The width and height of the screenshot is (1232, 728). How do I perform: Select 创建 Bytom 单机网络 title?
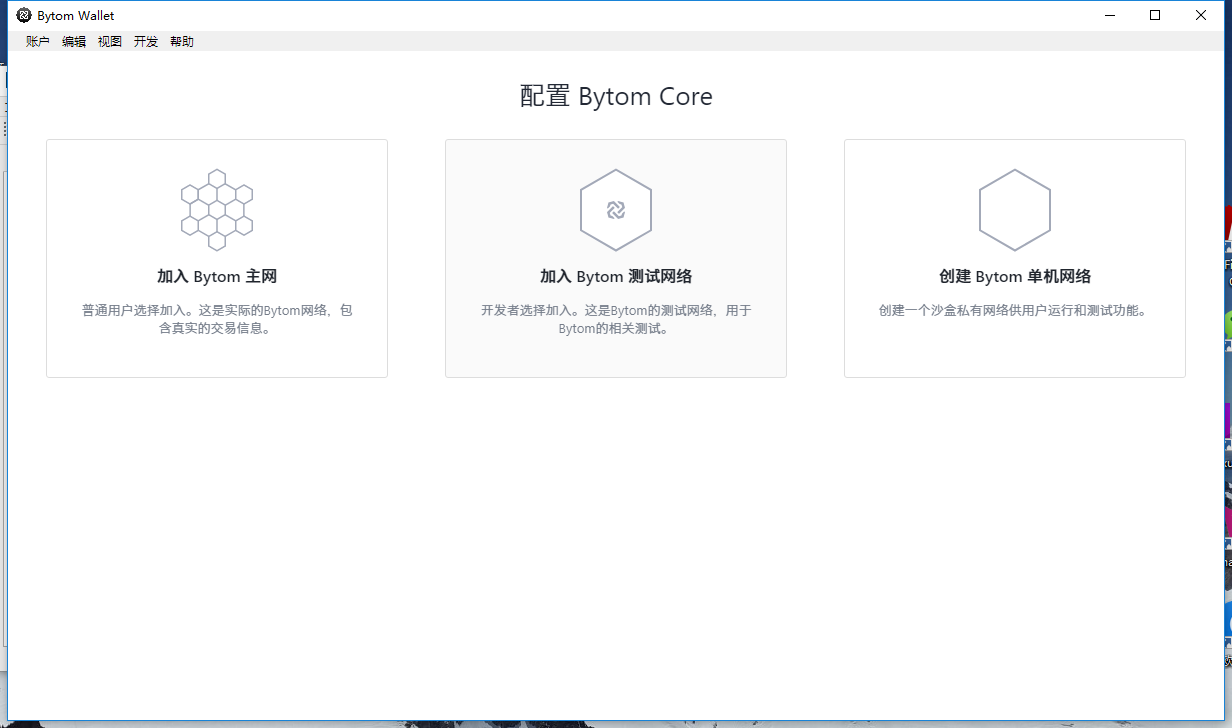[1015, 277]
